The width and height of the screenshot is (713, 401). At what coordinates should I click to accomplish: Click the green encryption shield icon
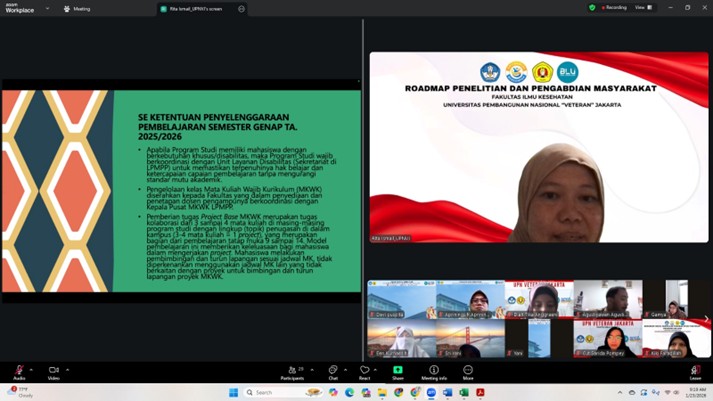(592, 8)
